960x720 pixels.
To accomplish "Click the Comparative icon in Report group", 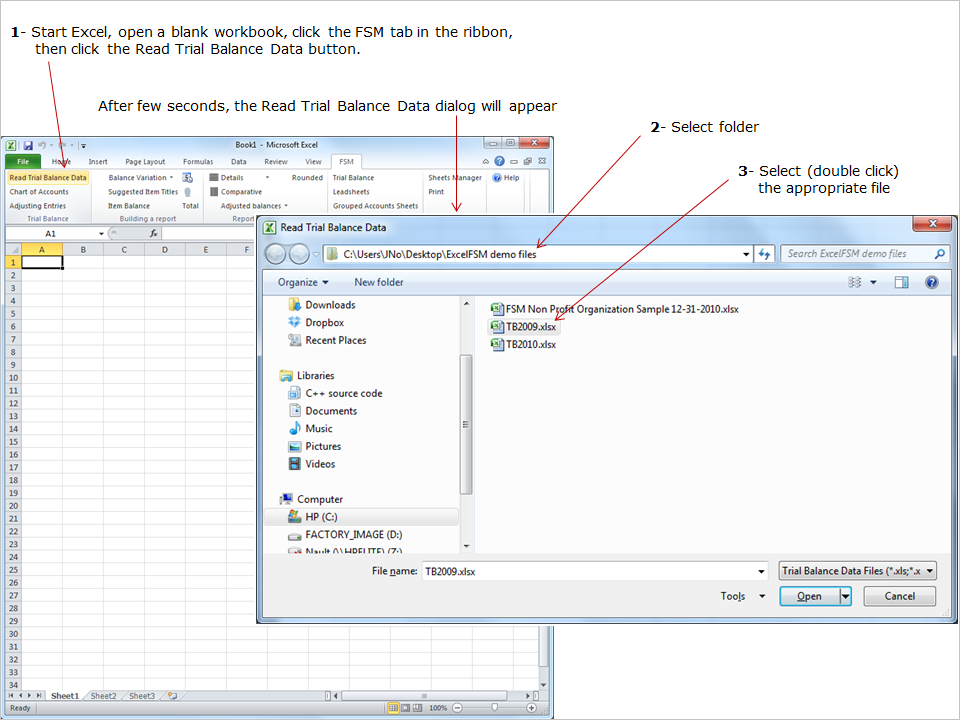I will 214,192.
